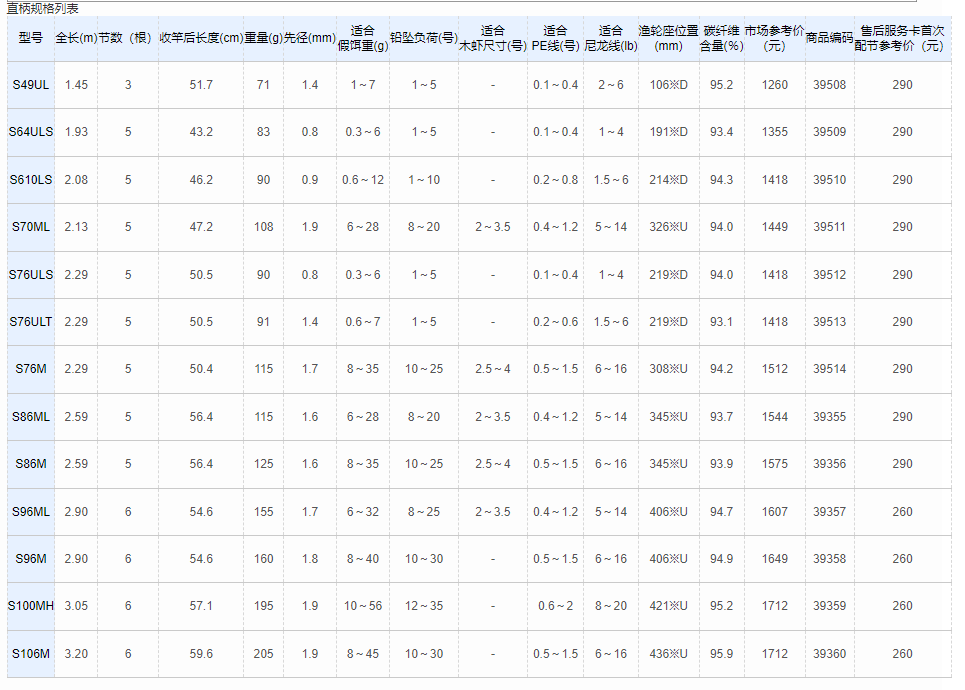This screenshot has height=690, width=965.
Task: Click the 商品编码 column header
Action: [x=830, y=38]
